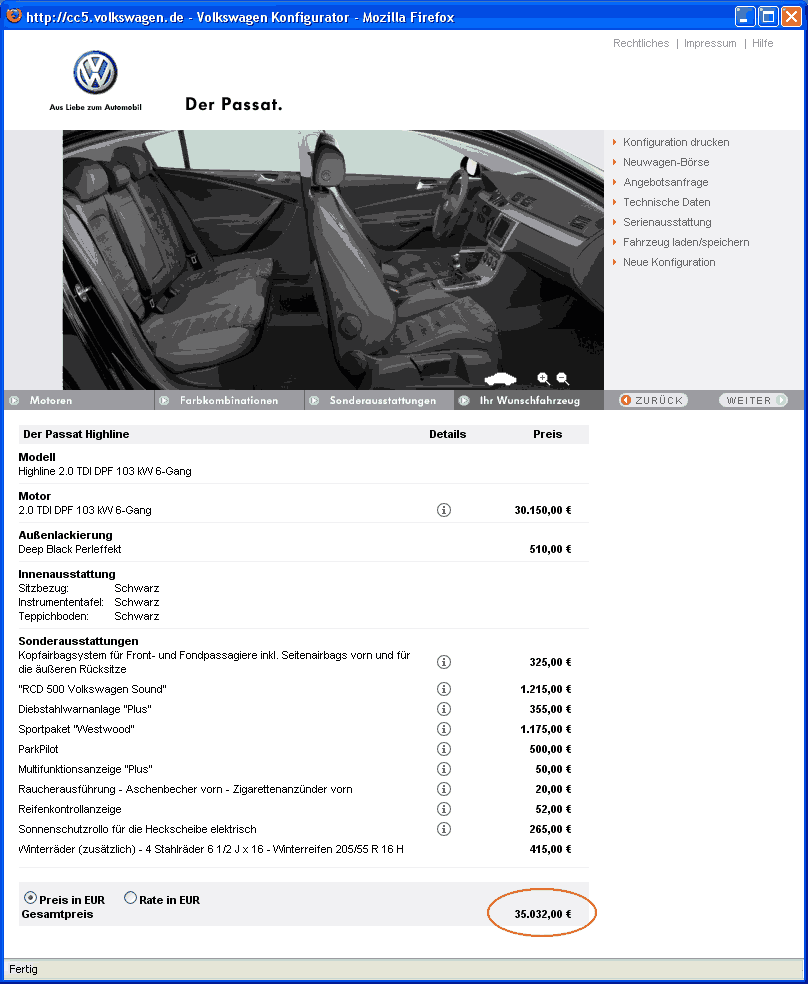Viewport: 808px width, 984px height.
Task: View details for Sportpaket Westwood
Action: coord(444,729)
